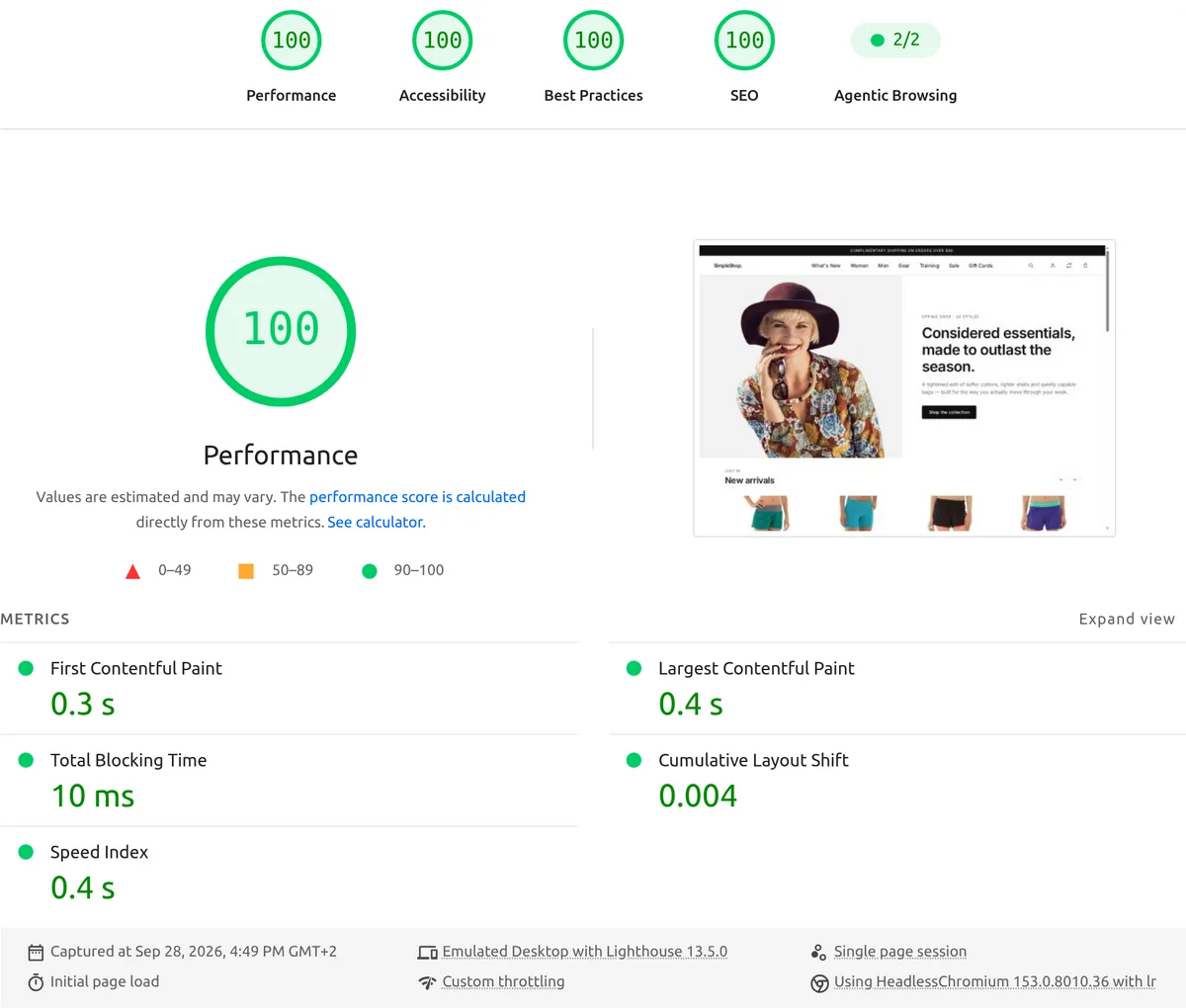
Task: Jump to the SEO category label
Action: (744, 95)
